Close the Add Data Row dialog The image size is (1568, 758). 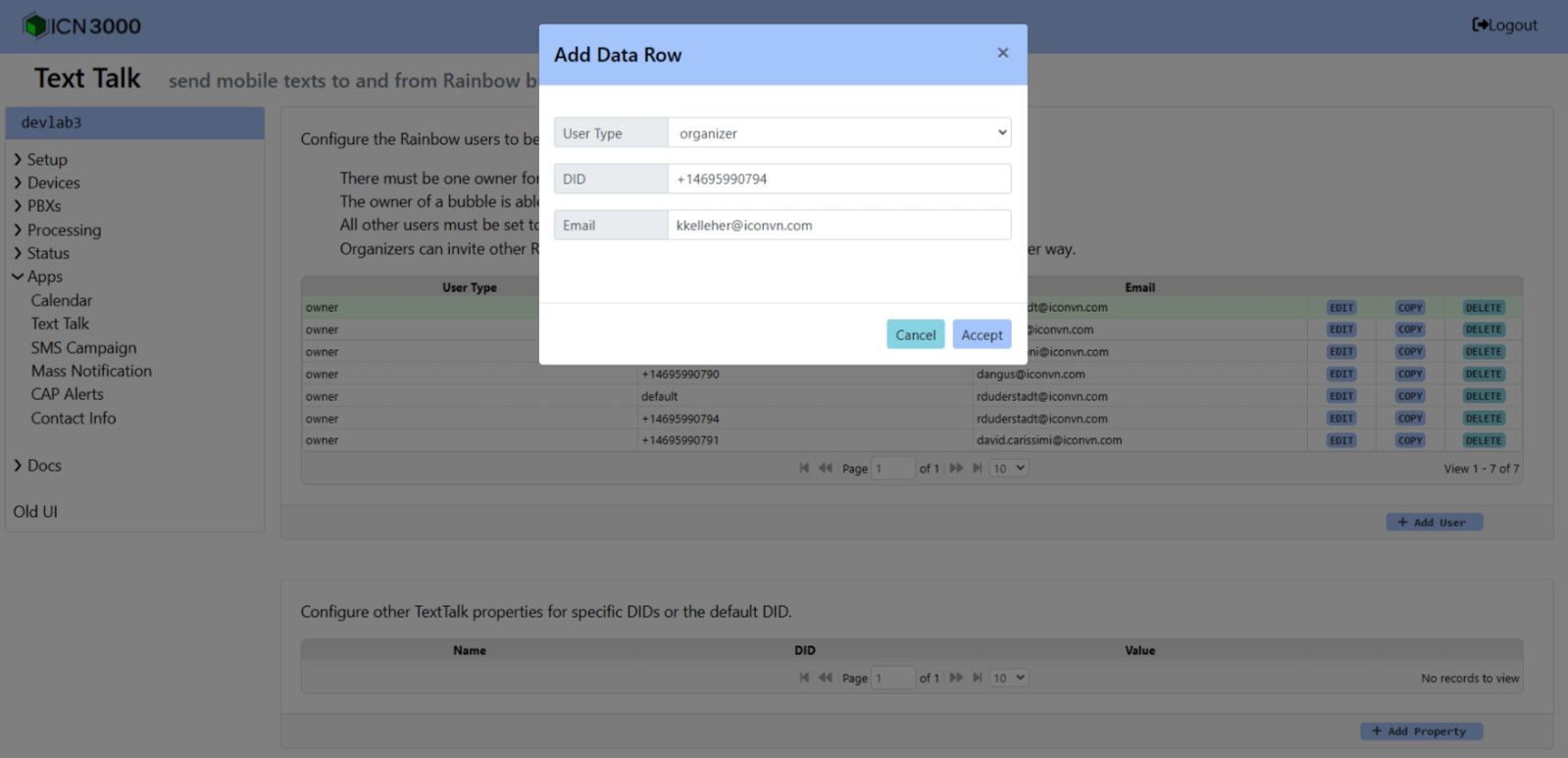[1002, 53]
